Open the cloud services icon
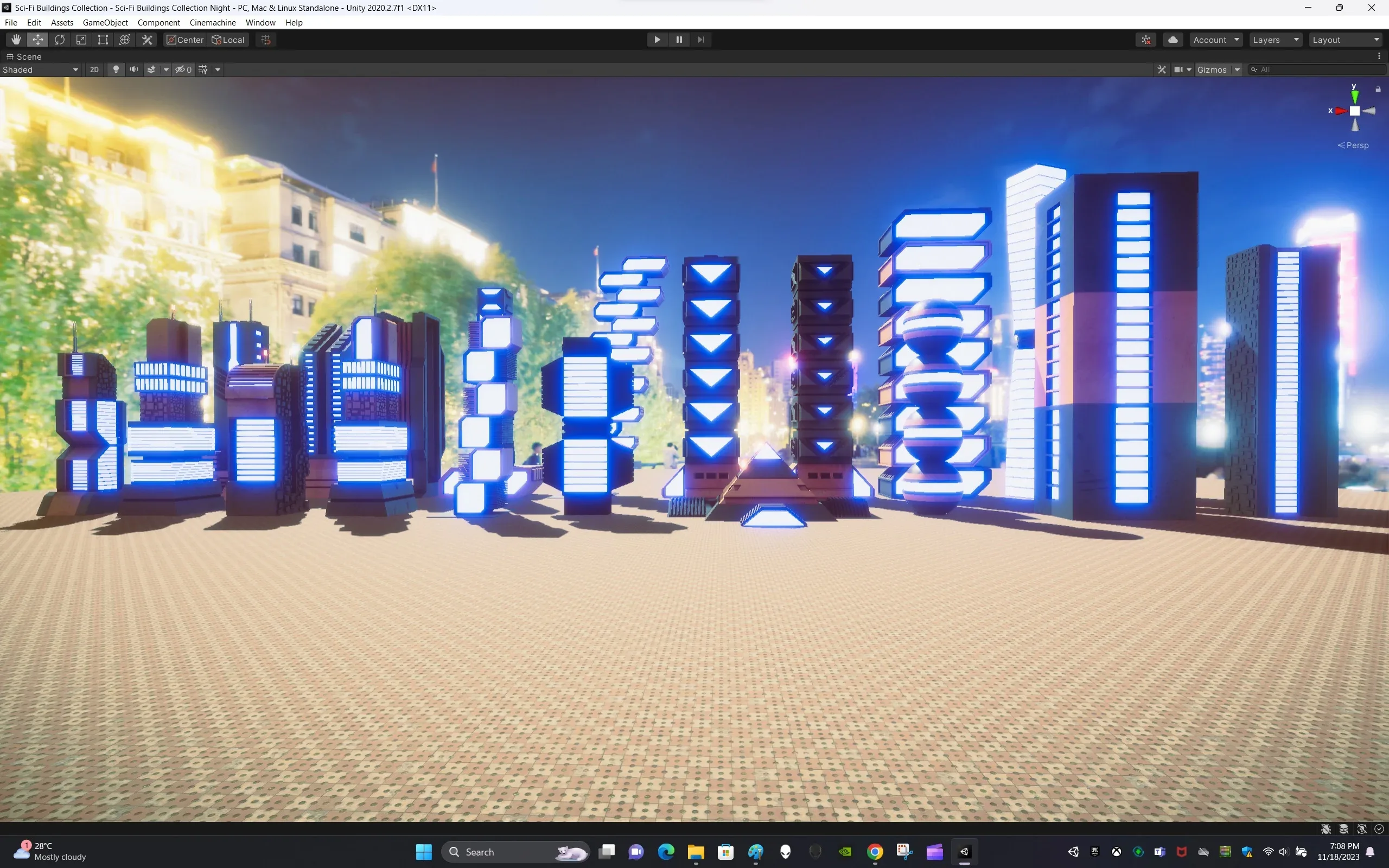This screenshot has height=868, width=1389. click(1173, 40)
